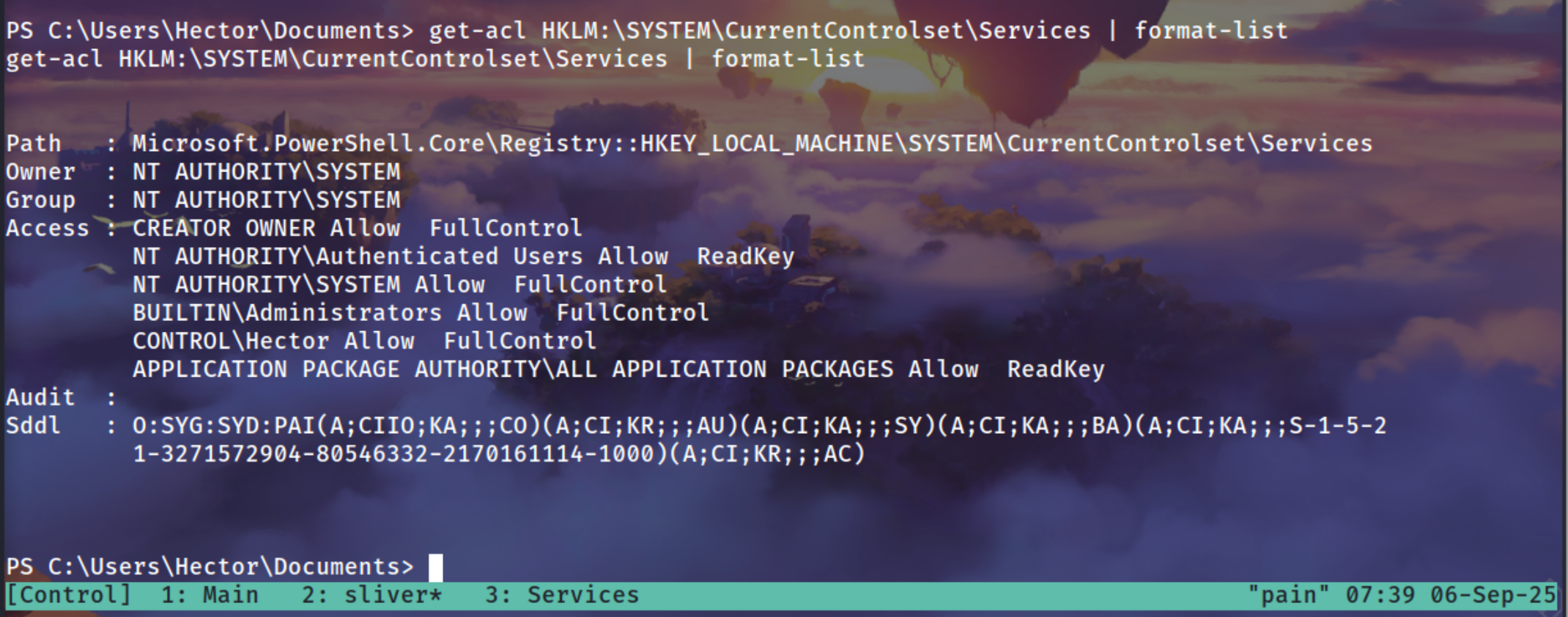Click the 'Group' field label

40,199
